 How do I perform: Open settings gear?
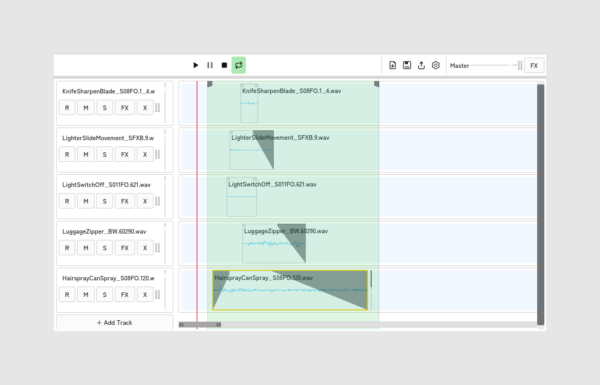435,65
